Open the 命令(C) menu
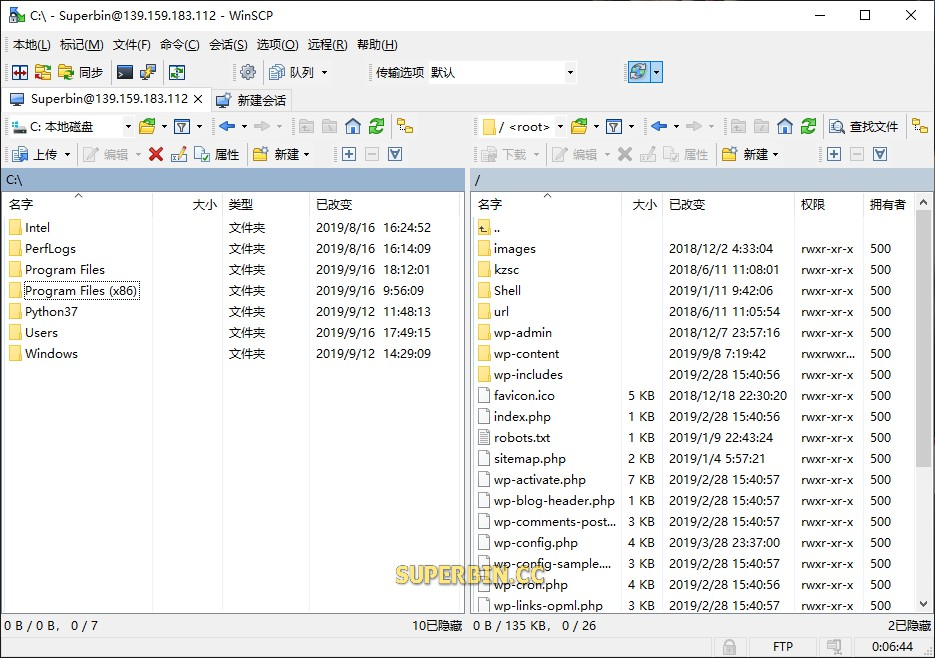The image size is (935, 658). tap(179, 45)
